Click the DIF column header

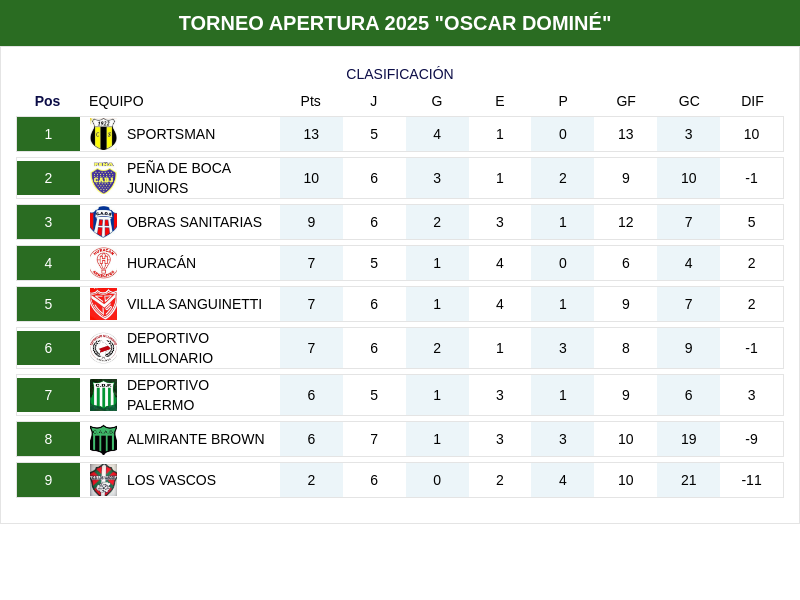click(x=752, y=101)
